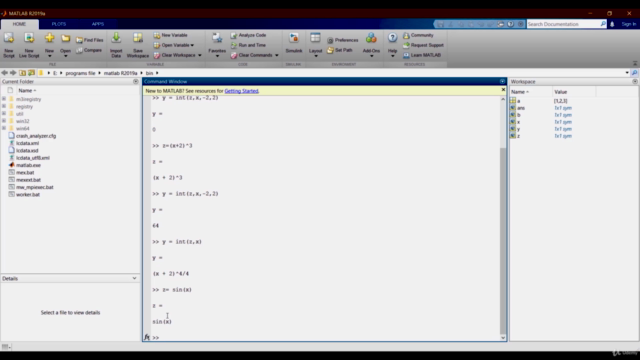This screenshot has width=640, height=360.
Task: Click Sign In
Action: pos(629,24)
